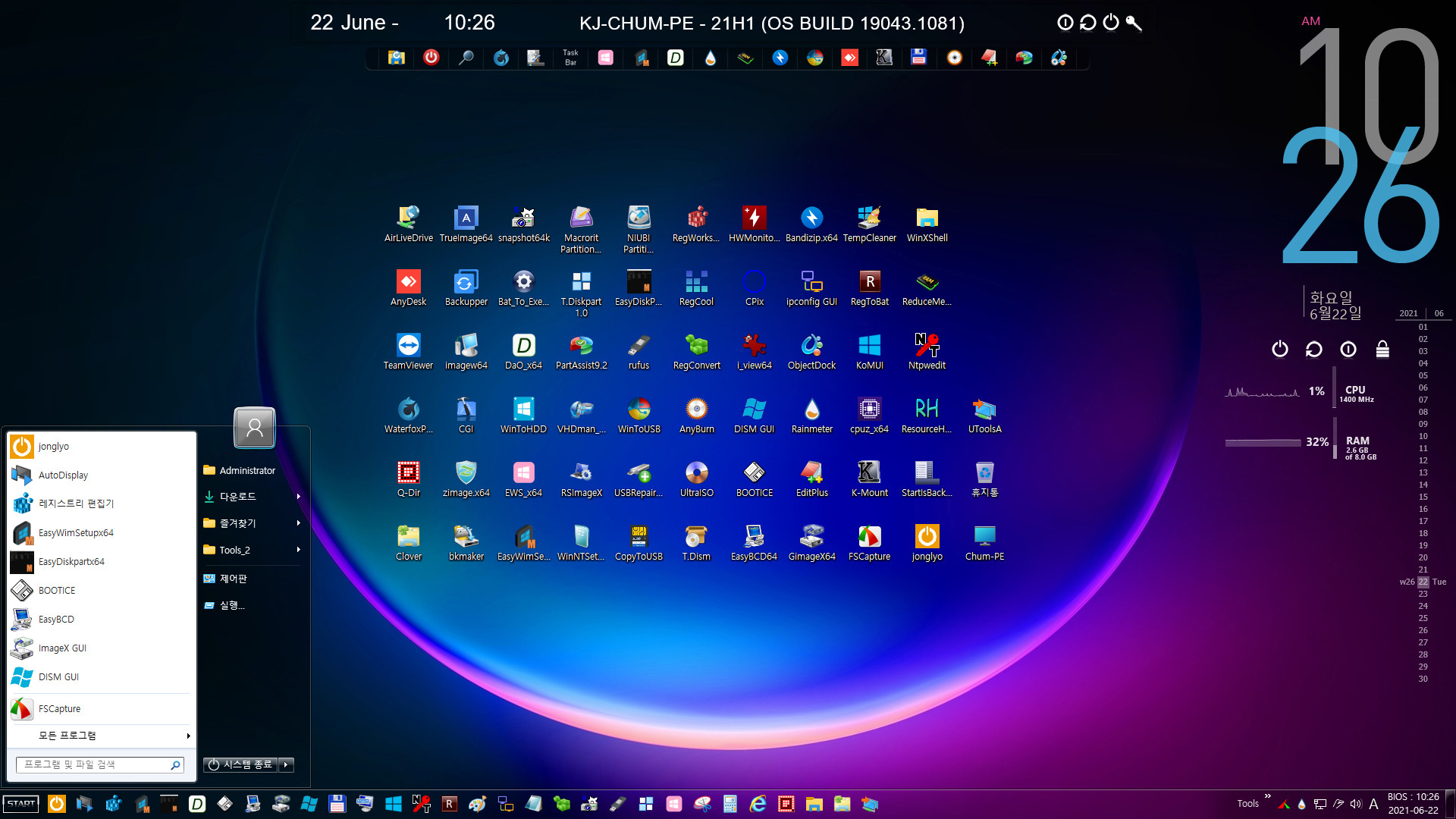1456x819 pixels.
Task: Click the volume icon in system tray
Action: 1356,804
